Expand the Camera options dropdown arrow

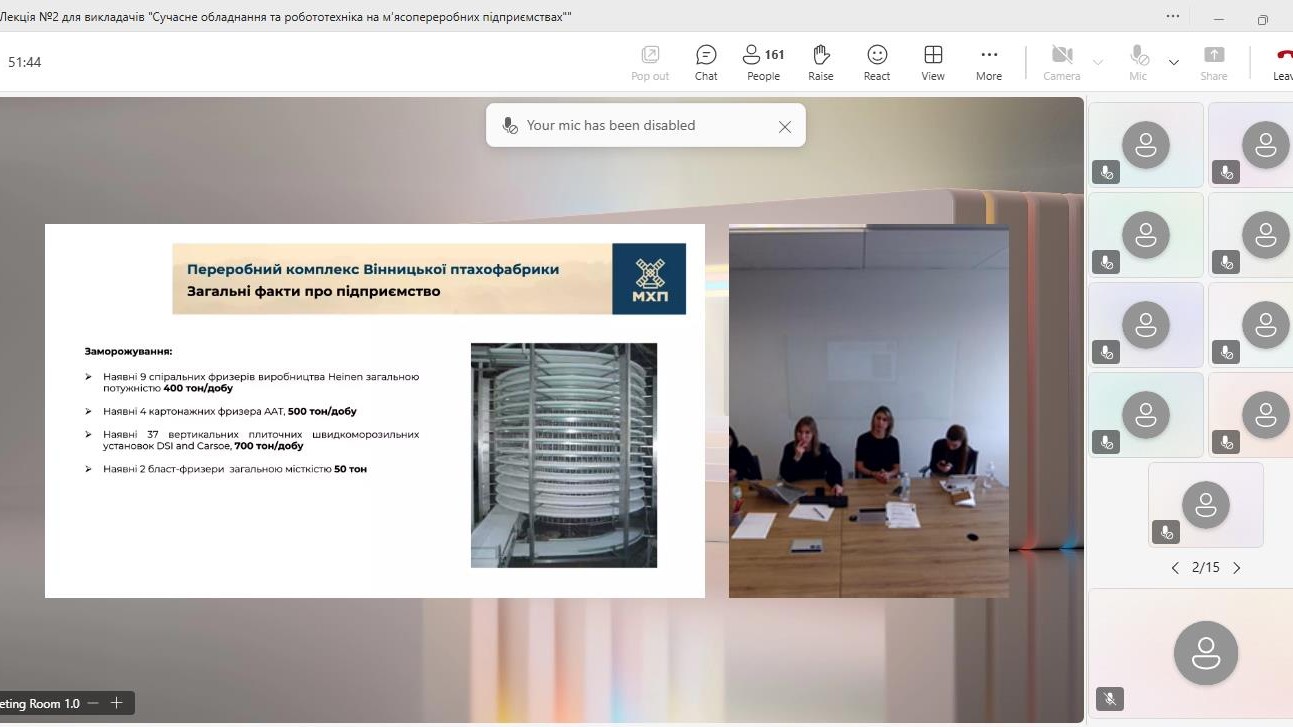[1098, 62]
